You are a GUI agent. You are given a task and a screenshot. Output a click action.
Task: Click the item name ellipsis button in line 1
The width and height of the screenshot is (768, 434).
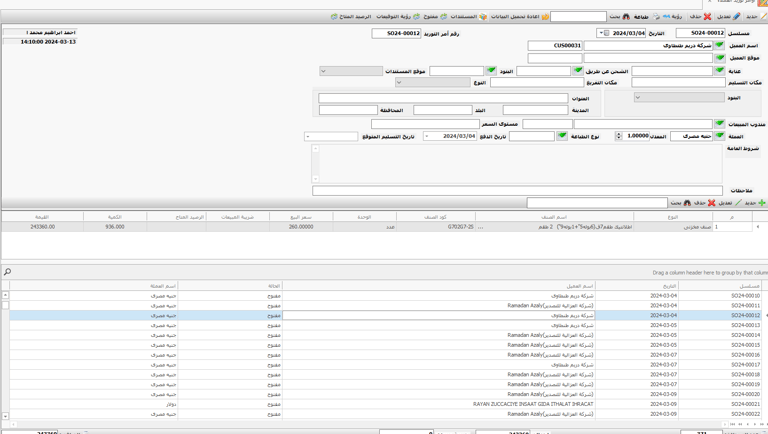(480, 227)
